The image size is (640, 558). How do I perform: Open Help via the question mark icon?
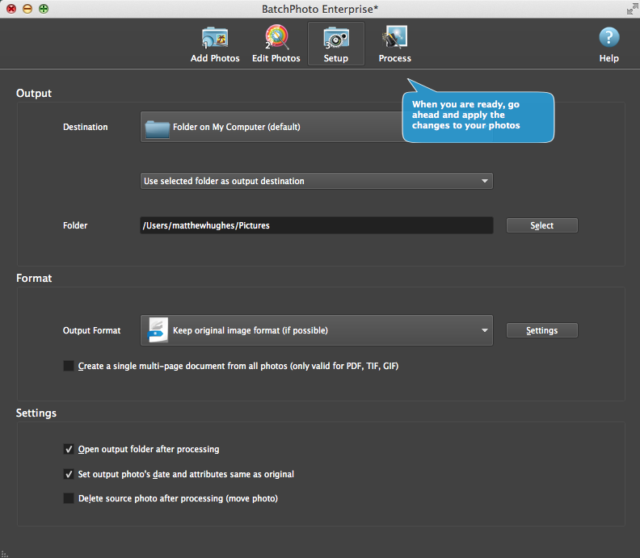pos(608,39)
